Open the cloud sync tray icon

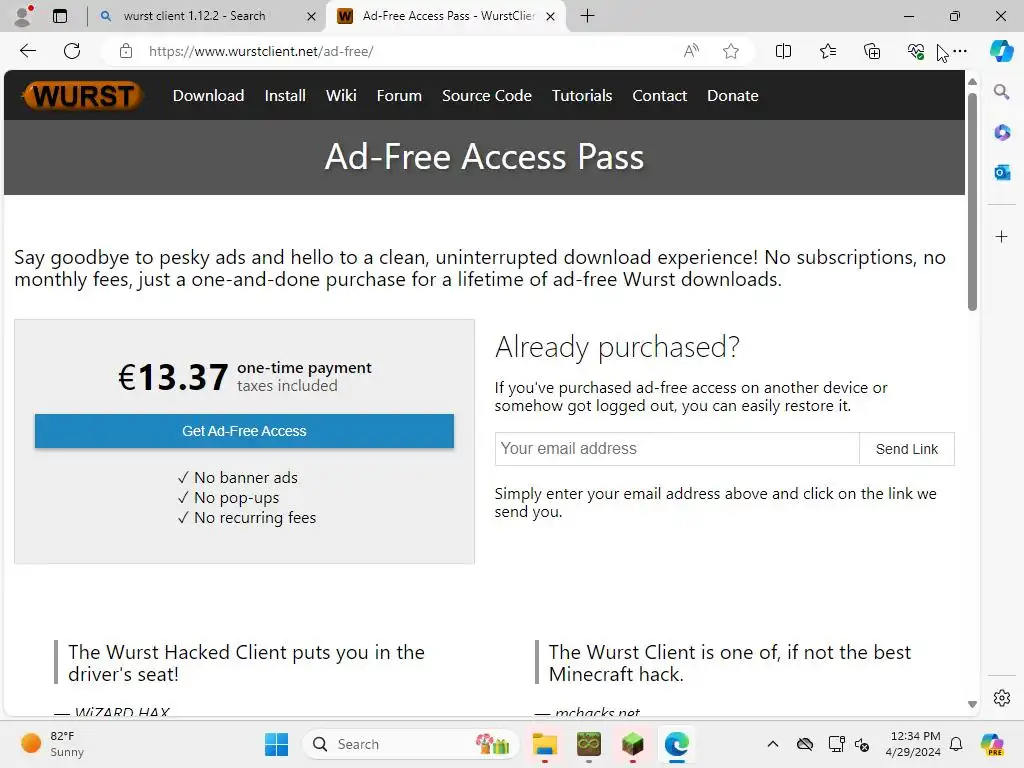point(805,744)
